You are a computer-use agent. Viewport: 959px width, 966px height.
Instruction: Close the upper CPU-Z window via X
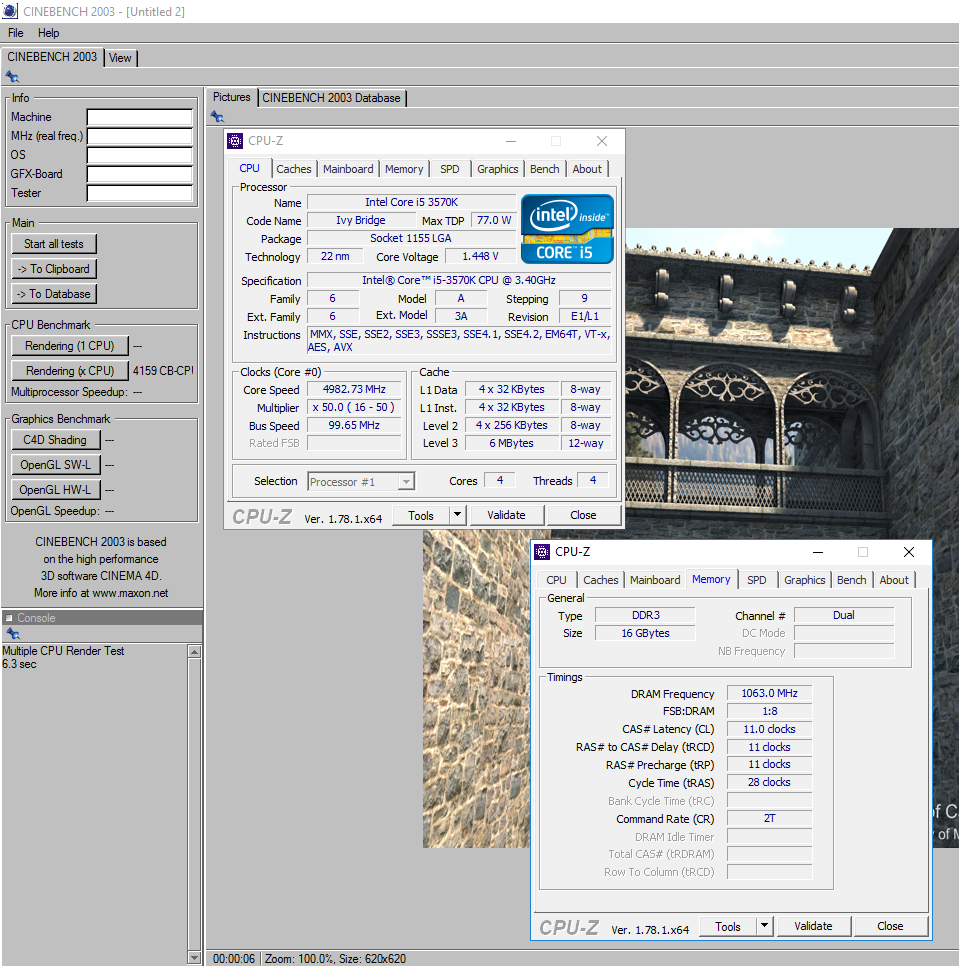click(x=602, y=141)
